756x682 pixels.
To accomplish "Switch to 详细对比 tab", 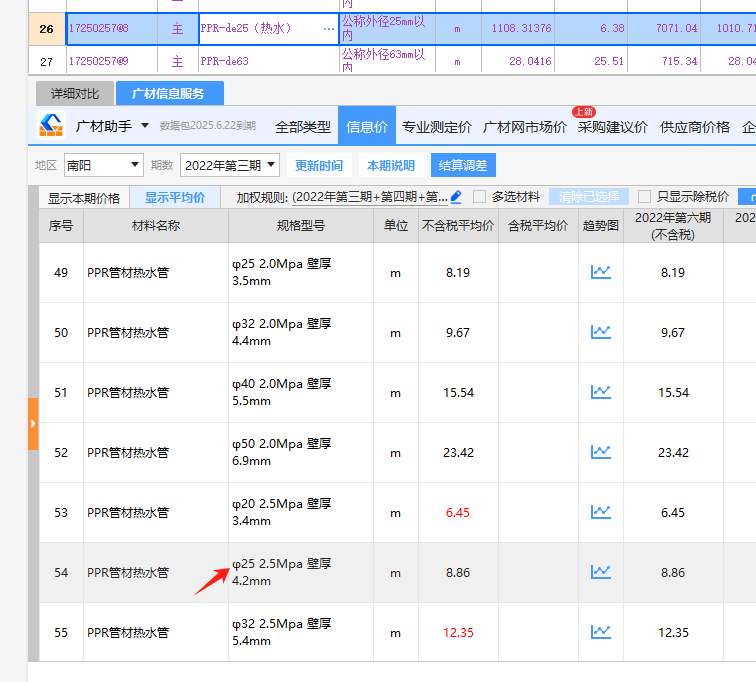I will tap(75, 93).
